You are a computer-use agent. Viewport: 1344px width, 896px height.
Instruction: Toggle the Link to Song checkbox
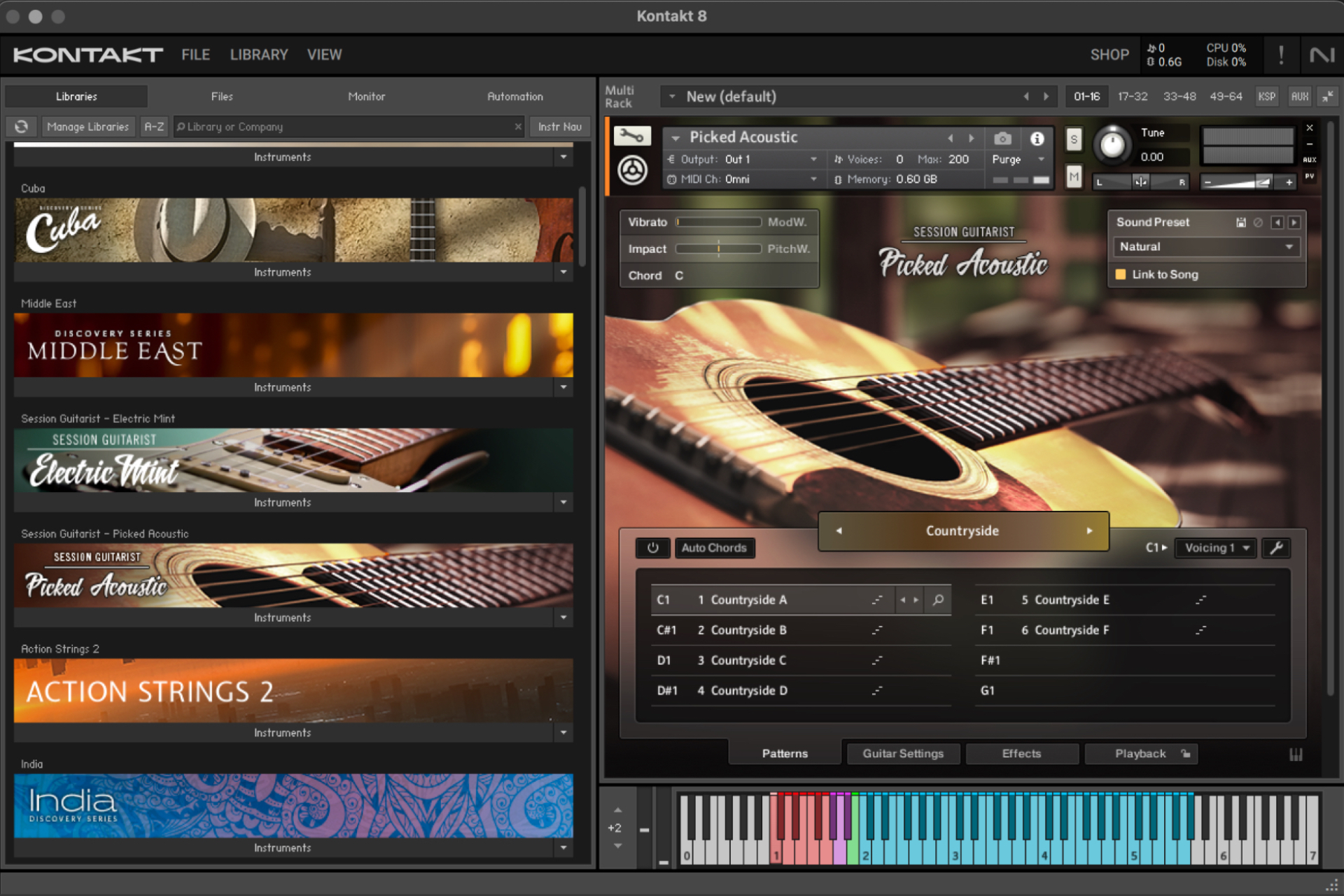1121,274
